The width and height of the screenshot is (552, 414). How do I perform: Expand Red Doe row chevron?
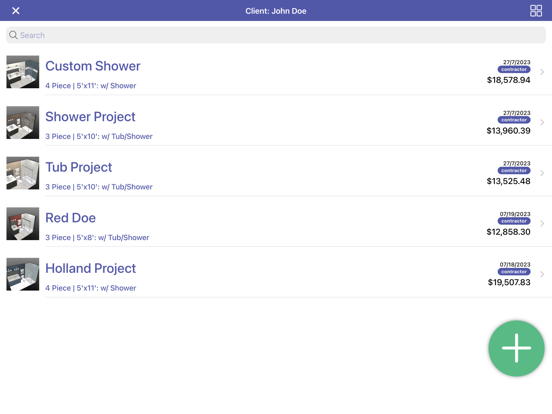[x=542, y=224]
